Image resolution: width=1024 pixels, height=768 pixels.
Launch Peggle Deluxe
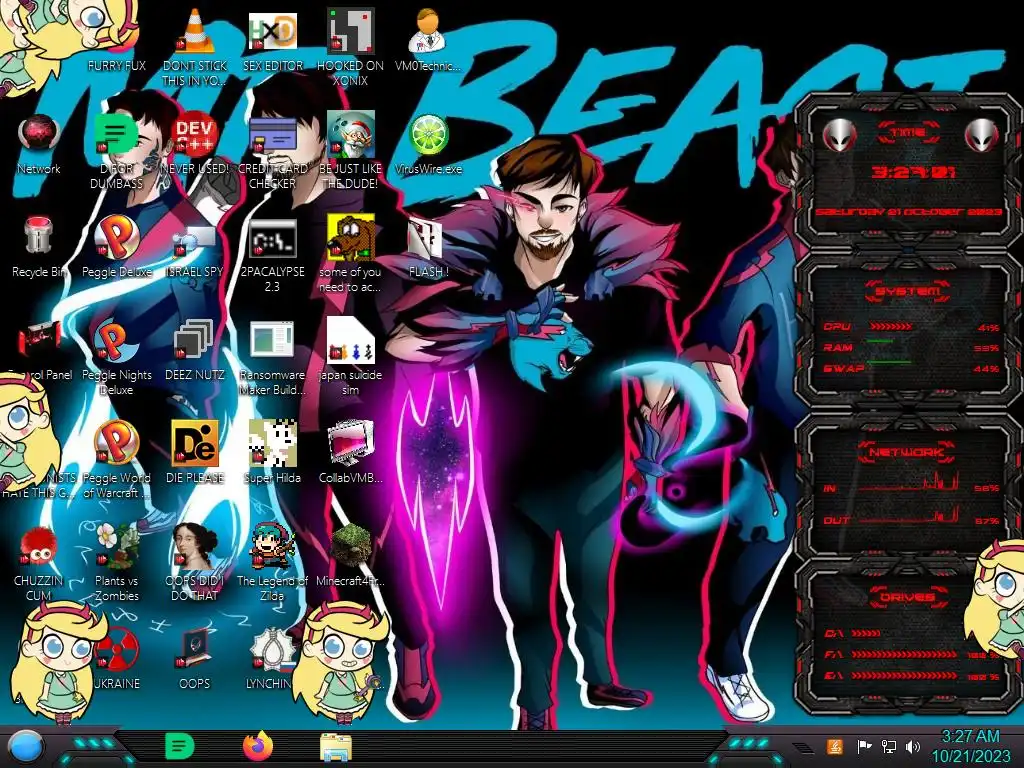(116, 236)
